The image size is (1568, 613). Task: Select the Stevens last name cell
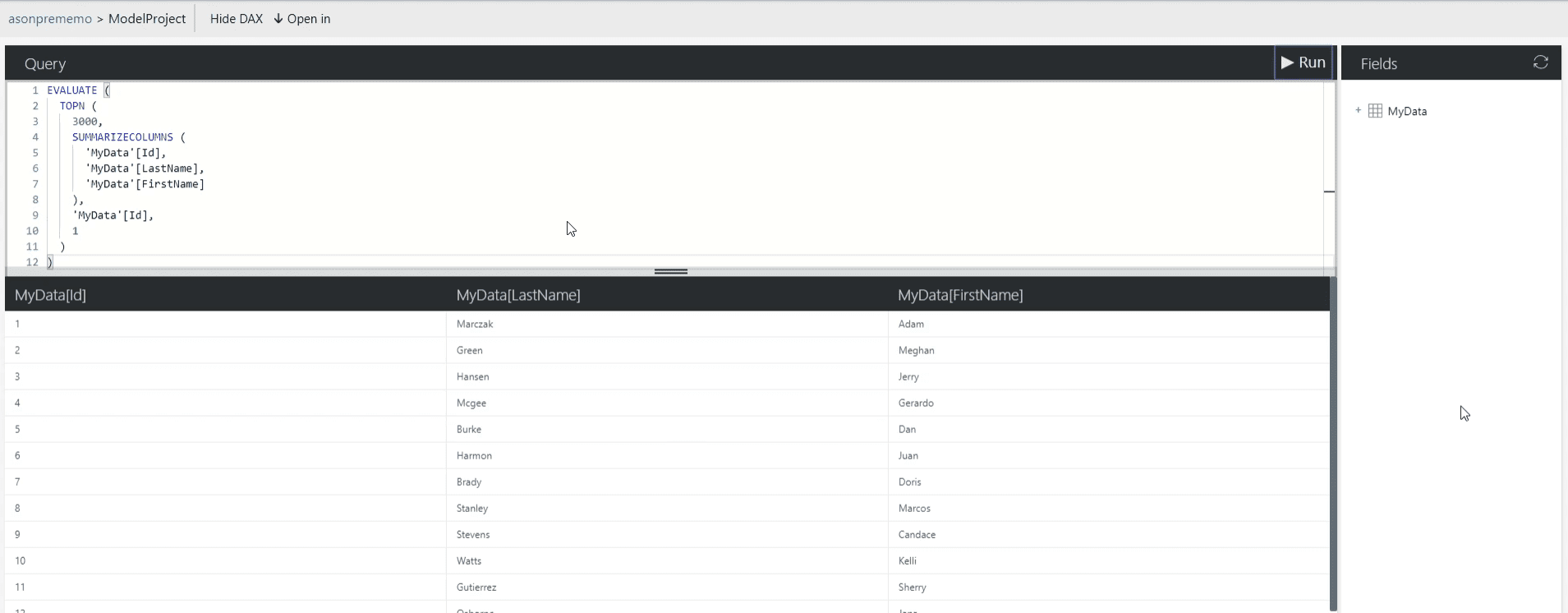click(473, 534)
